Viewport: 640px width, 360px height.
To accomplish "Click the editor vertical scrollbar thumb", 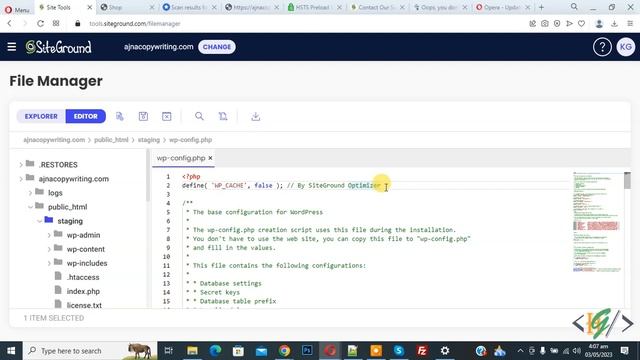I will pos(627,180).
